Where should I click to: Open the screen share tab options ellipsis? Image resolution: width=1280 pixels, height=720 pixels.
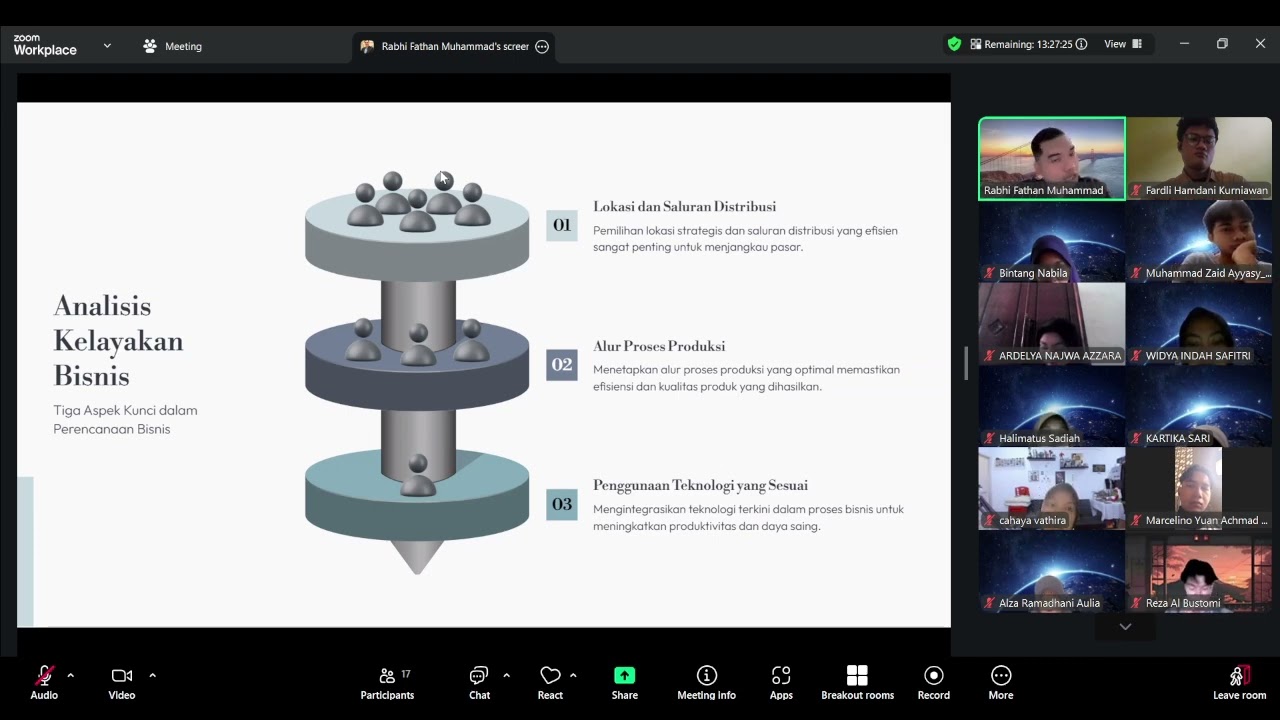542,46
